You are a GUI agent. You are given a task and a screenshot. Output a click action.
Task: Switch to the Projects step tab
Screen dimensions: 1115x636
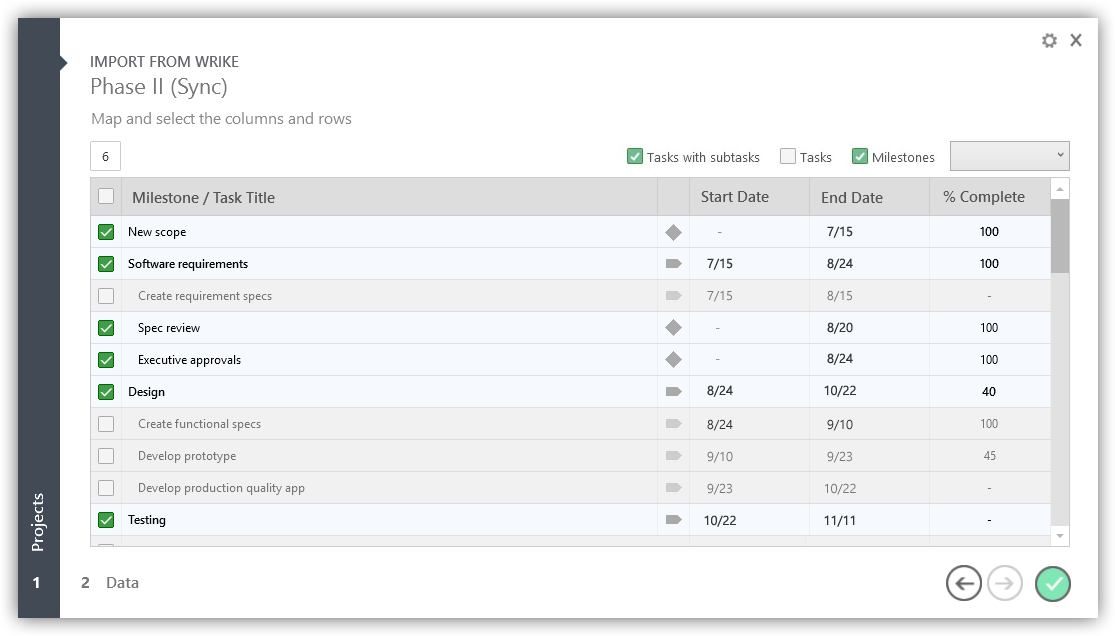click(38, 522)
